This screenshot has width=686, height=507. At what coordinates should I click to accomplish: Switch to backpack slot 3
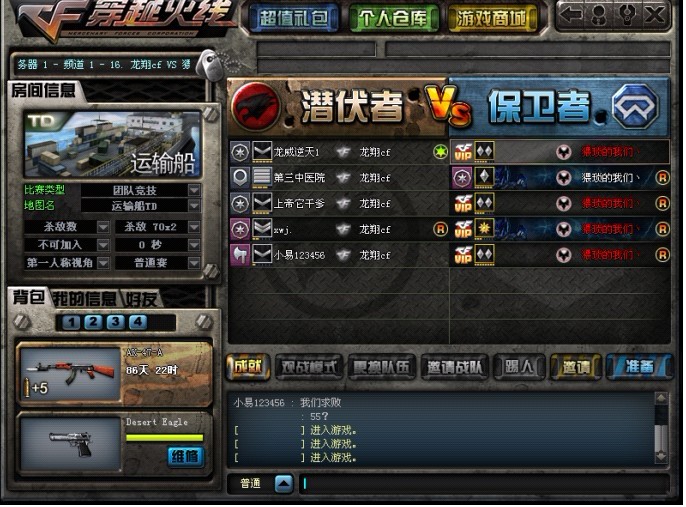116,323
